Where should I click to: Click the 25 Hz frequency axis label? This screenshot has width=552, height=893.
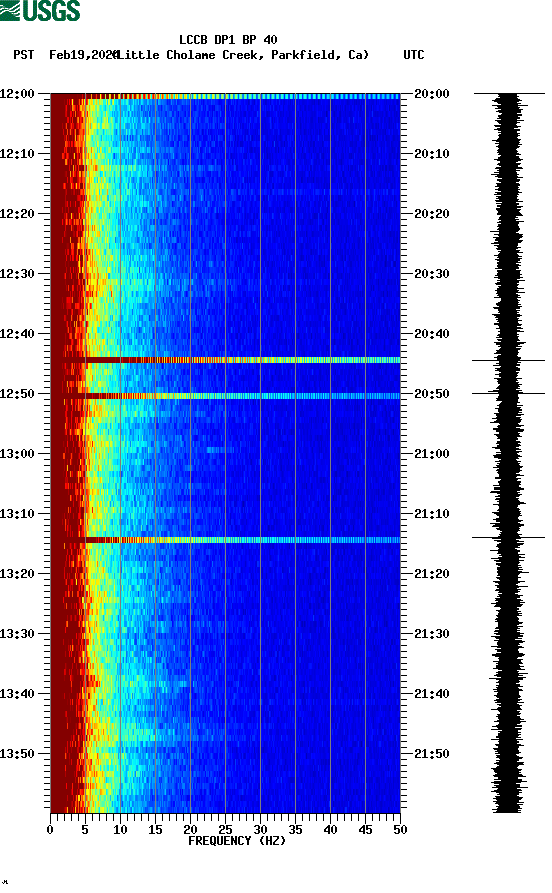(x=225, y=830)
